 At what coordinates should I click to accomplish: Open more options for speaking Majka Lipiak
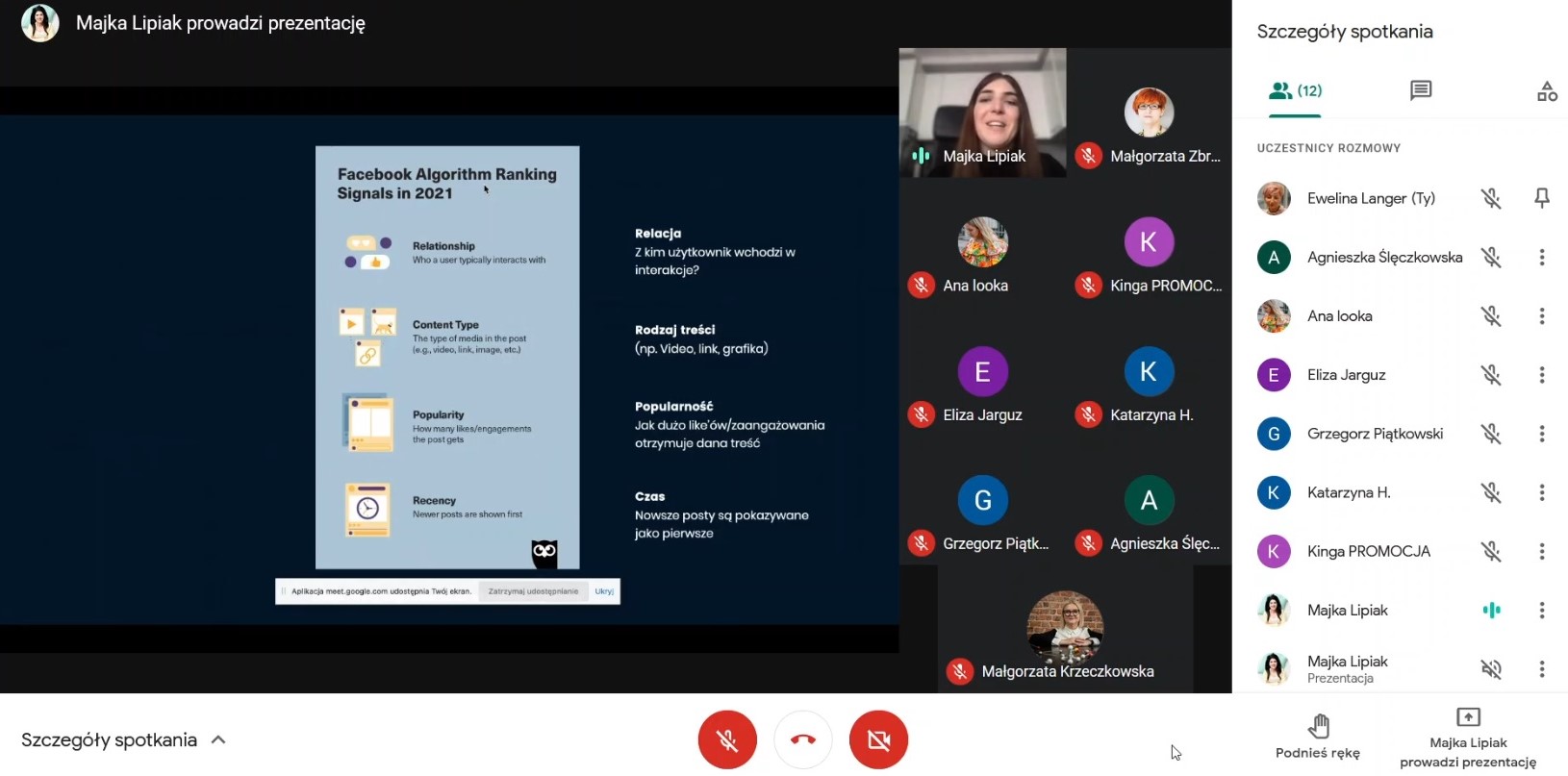[1542, 610]
